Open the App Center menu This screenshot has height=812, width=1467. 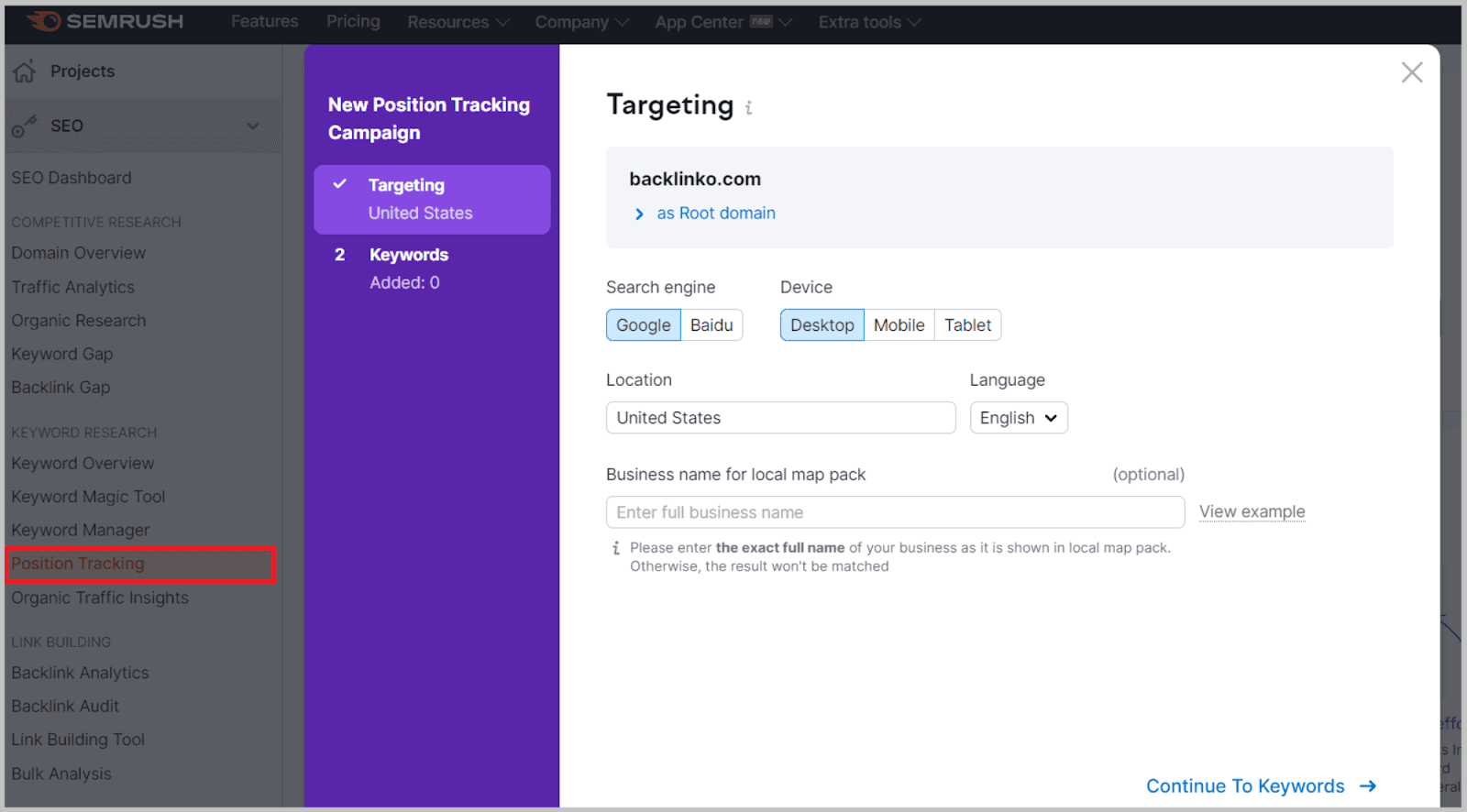pos(723,22)
